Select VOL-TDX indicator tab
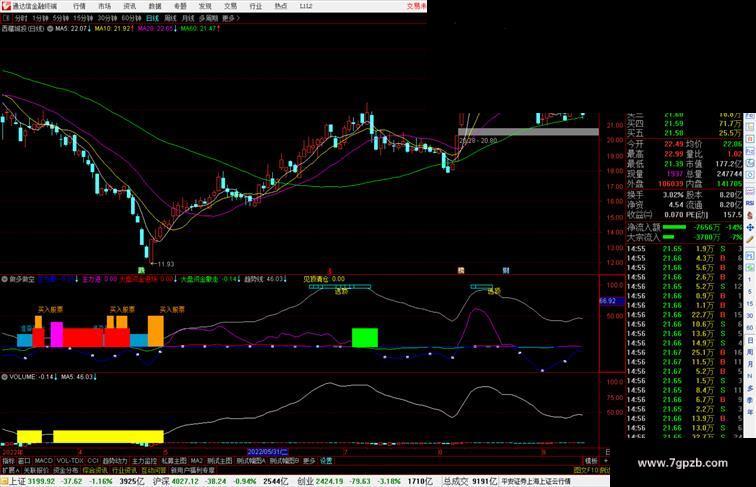 point(70,461)
